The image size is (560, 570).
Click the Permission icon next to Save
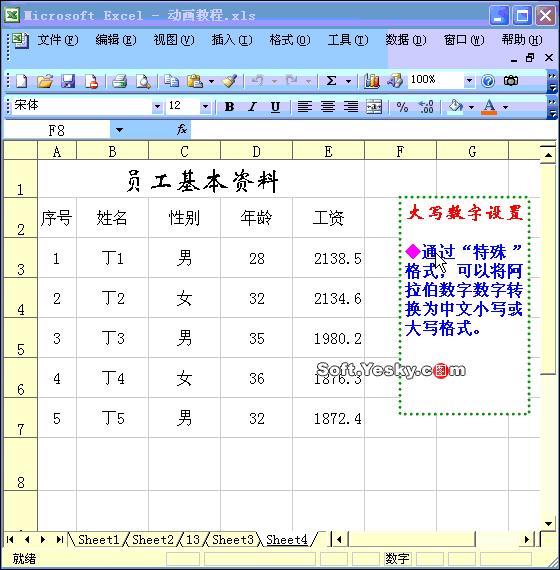(x=91, y=81)
